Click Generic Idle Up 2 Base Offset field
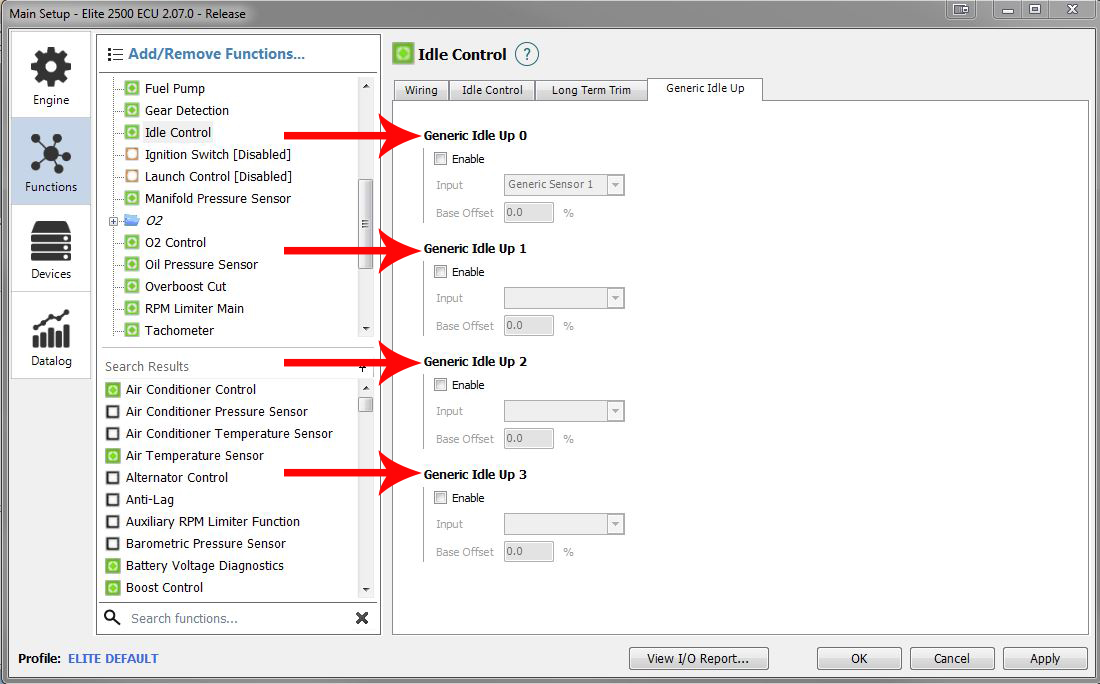This screenshot has width=1100, height=684. click(x=529, y=438)
